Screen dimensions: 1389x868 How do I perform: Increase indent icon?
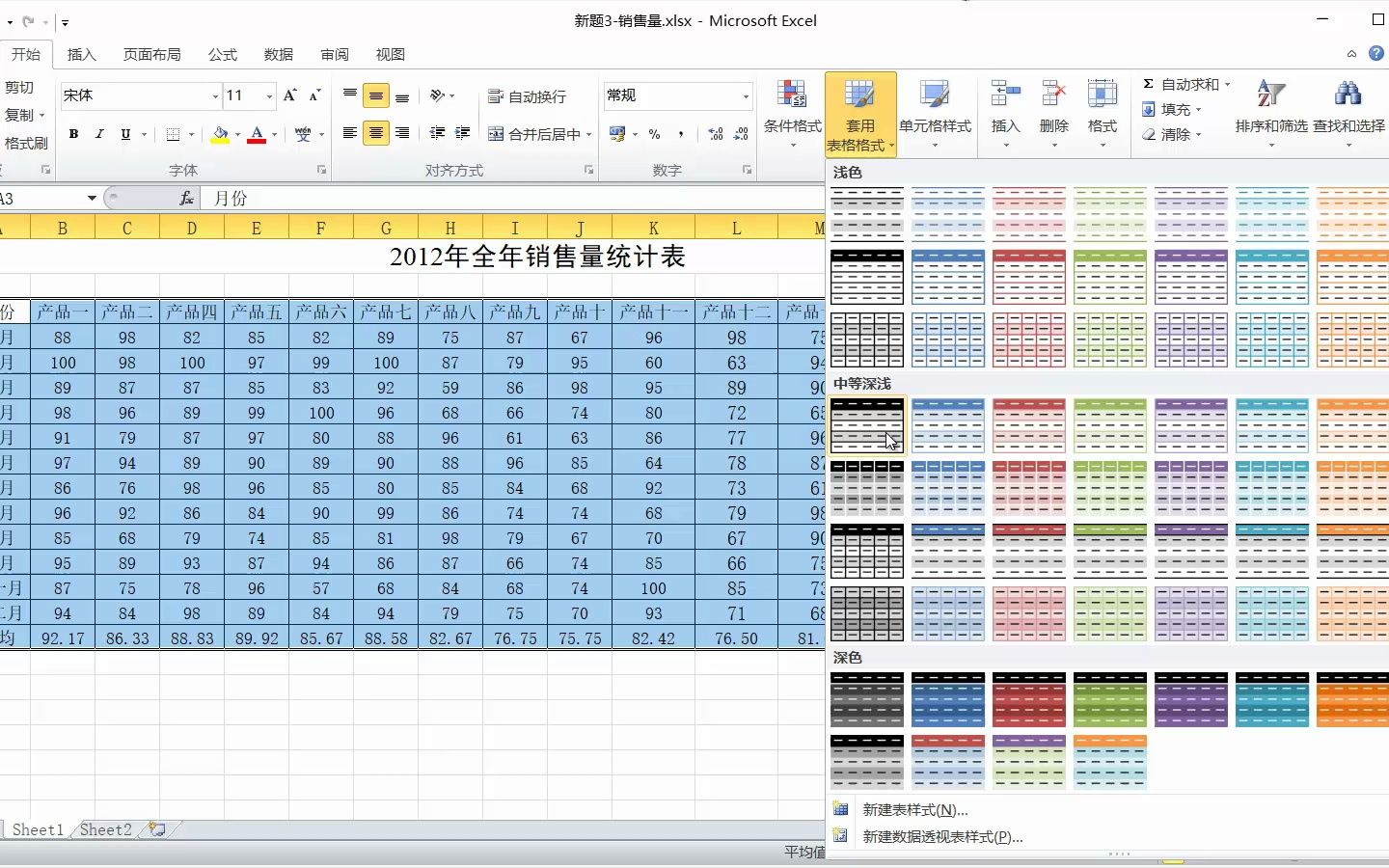click(463, 133)
